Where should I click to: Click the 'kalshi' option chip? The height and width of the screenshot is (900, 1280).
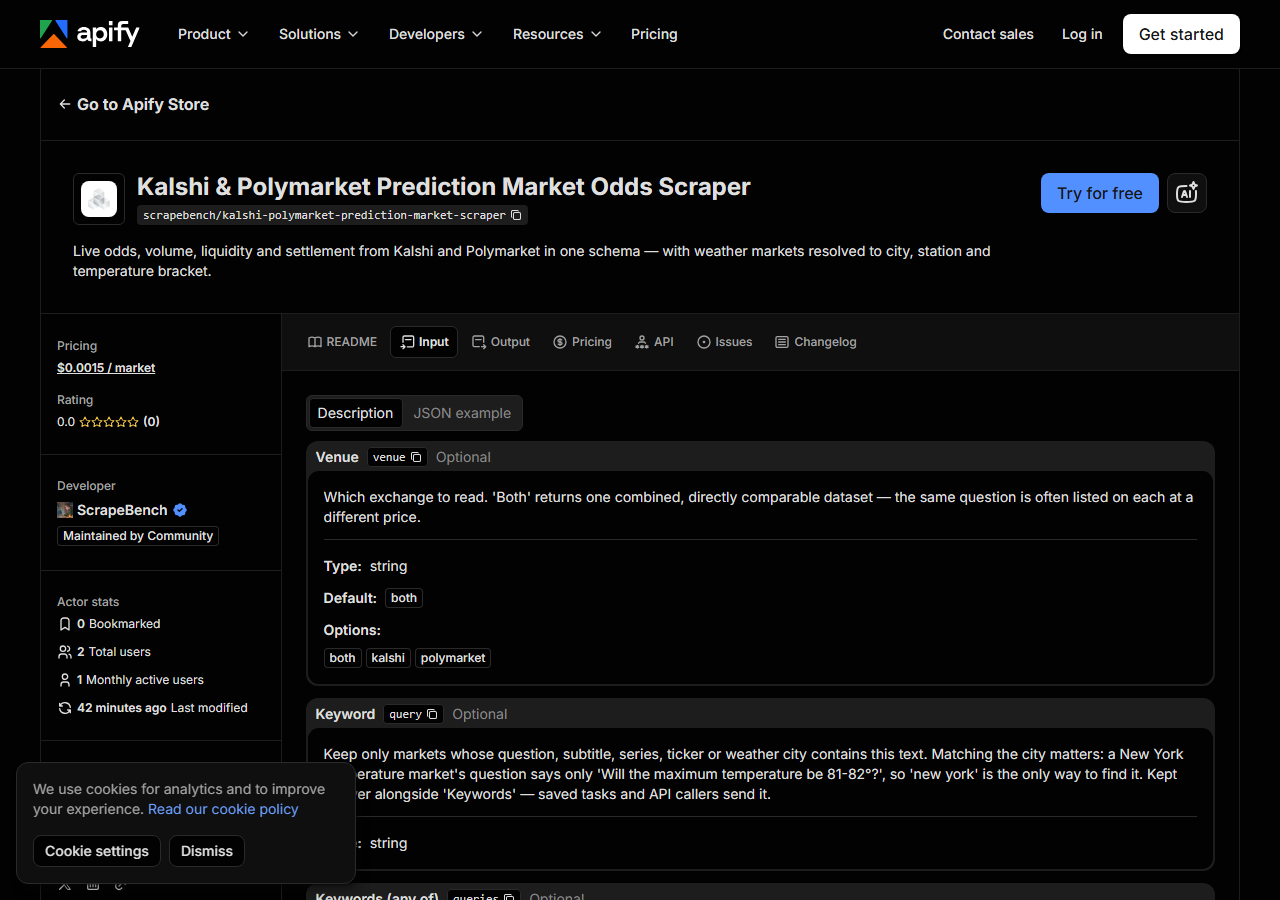click(x=388, y=658)
